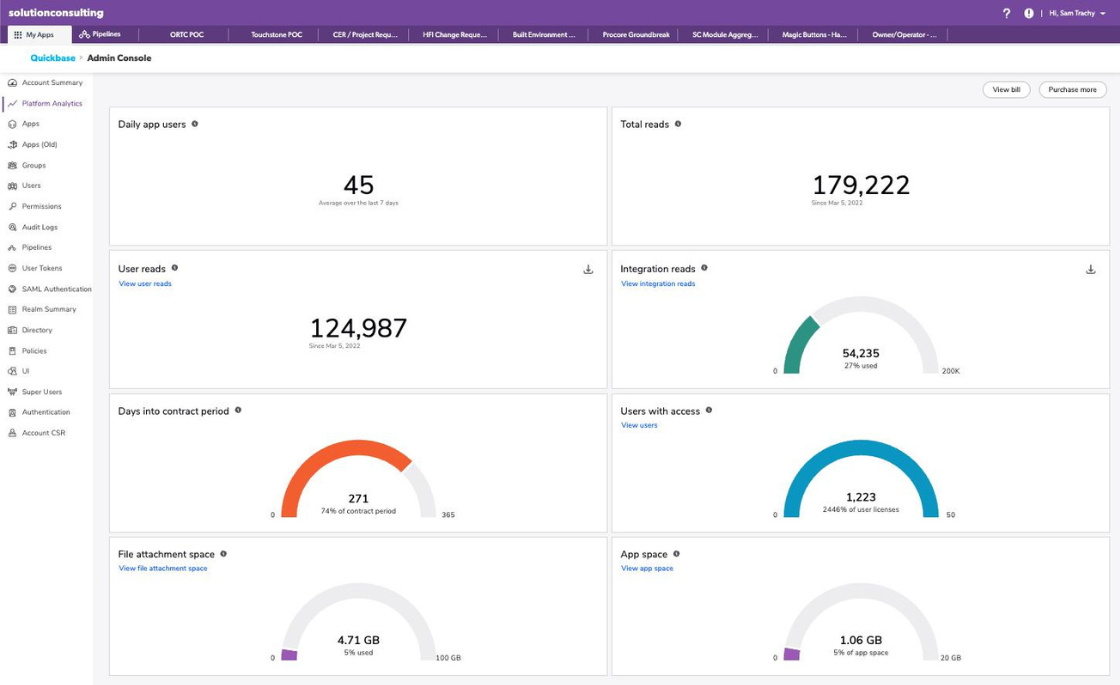1120x685 pixels.
Task: Click the alert exclamation icon in header
Action: (1029, 13)
